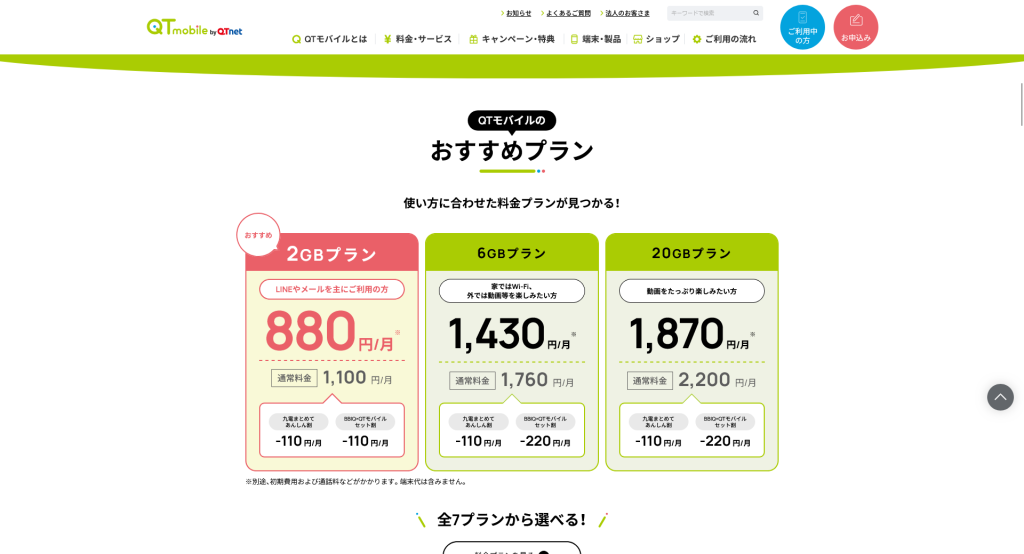Click 九電まとめてあんしん割 in 20GB plan
Image resolution: width=1024 pixels, height=554 pixels.
pos(658,421)
